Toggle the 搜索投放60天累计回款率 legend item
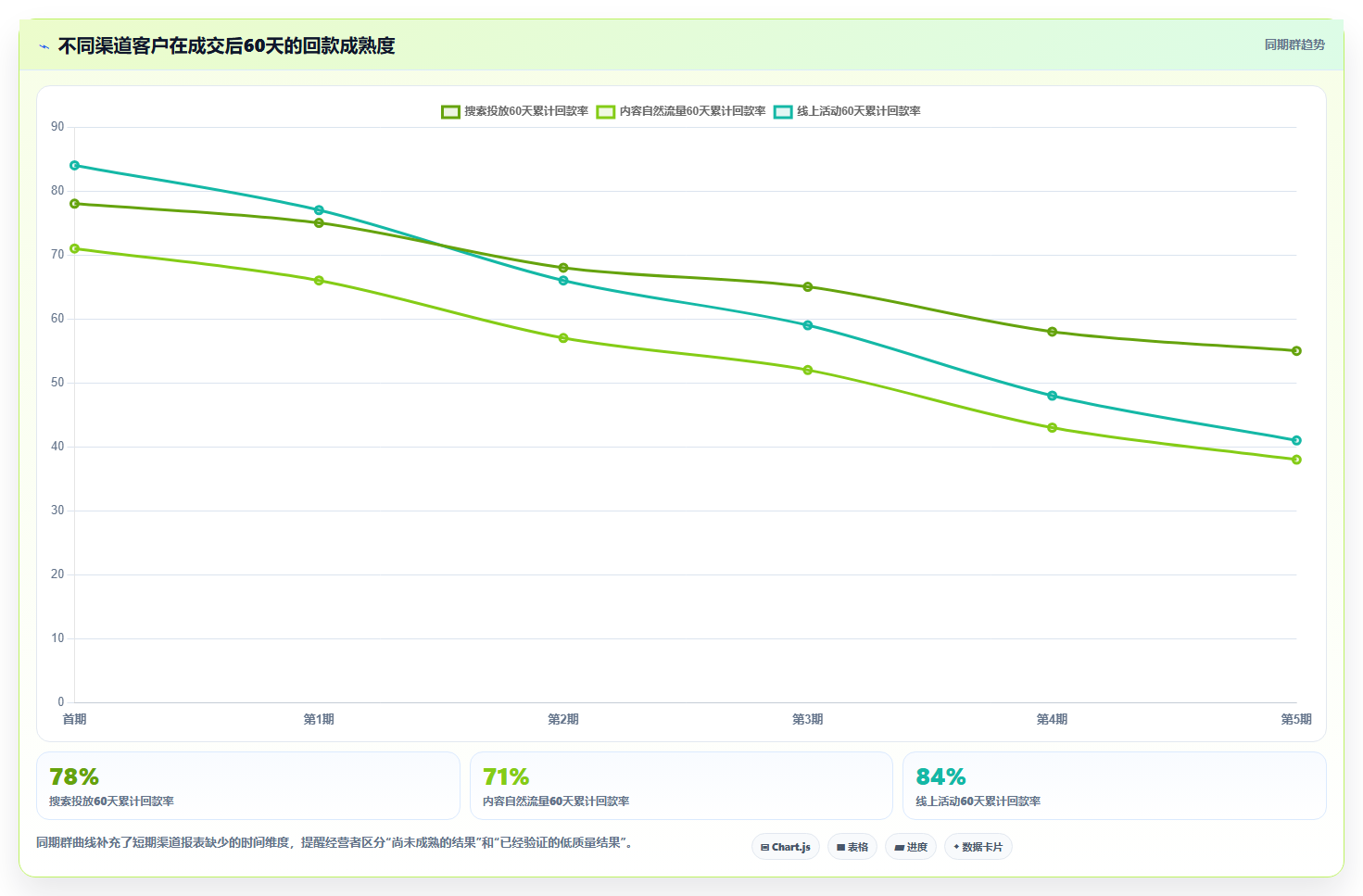Image resolution: width=1363 pixels, height=896 pixels. [514, 111]
